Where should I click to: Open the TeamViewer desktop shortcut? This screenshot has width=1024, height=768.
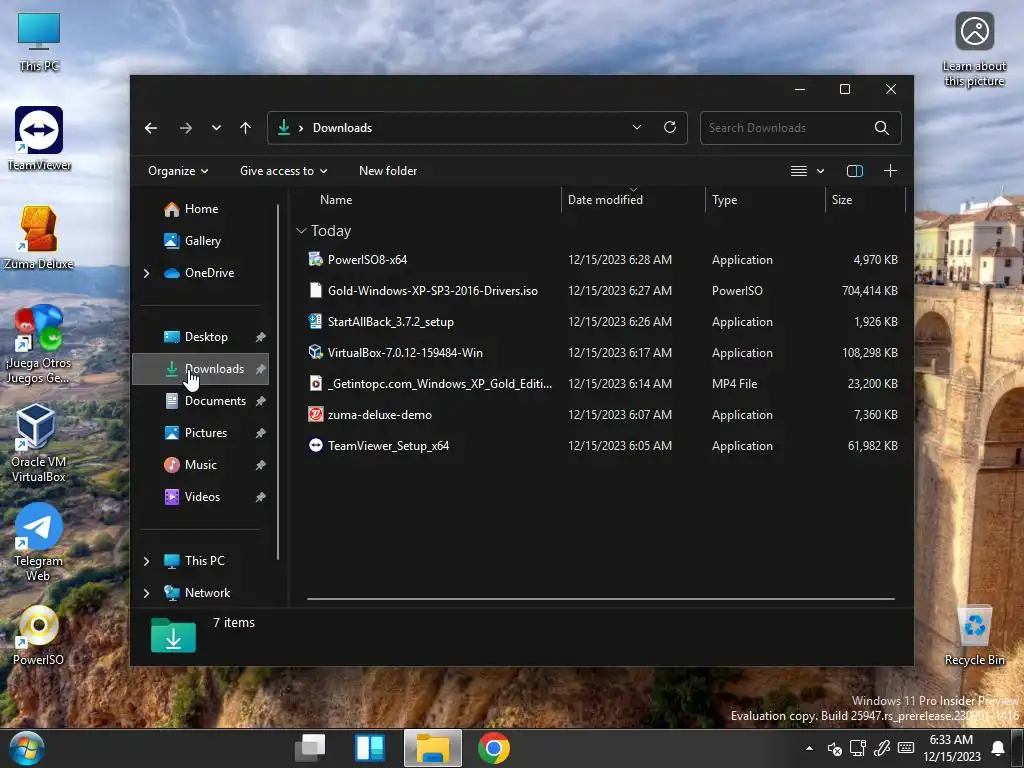click(39, 138)
